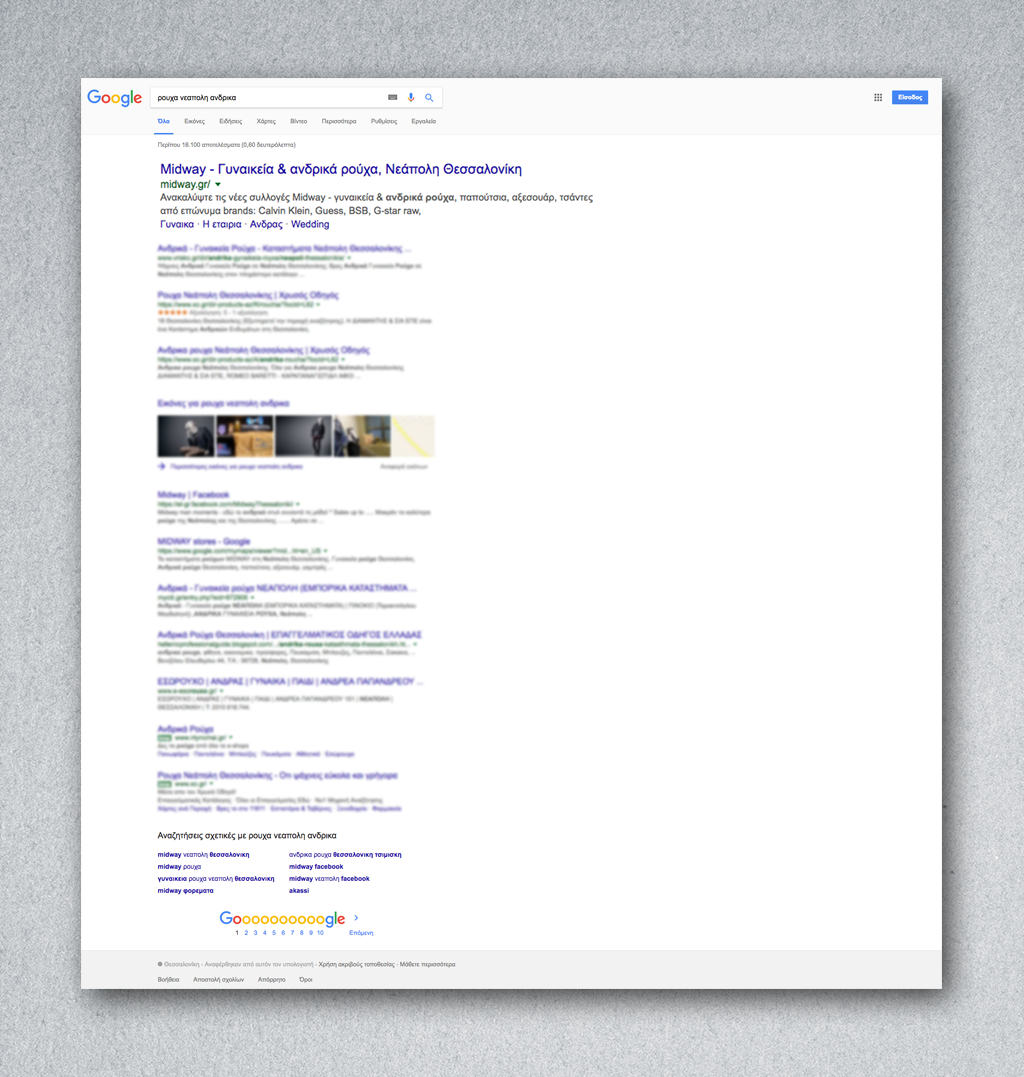The width and height of the screenshot is (1024, 1077).
Task: Switch to the Βίντεο tab
Action: [298, 121]
